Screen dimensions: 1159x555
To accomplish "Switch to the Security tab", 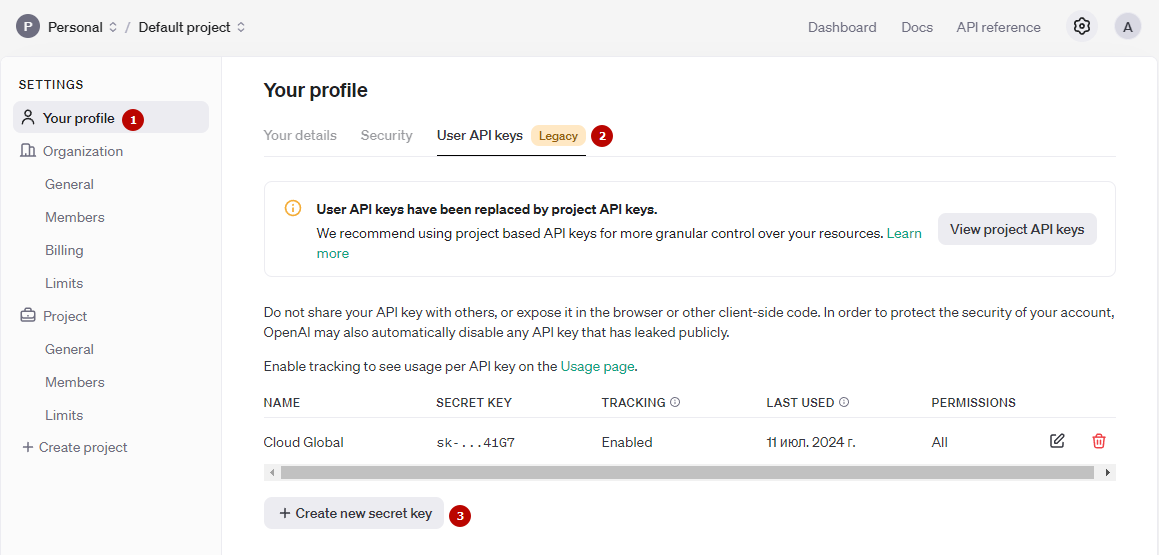I will (387, 136).
